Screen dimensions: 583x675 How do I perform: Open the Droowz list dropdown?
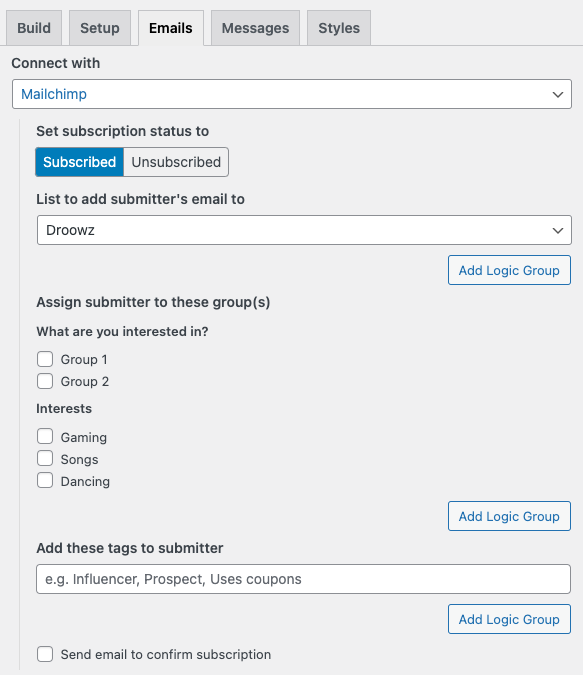304,230
